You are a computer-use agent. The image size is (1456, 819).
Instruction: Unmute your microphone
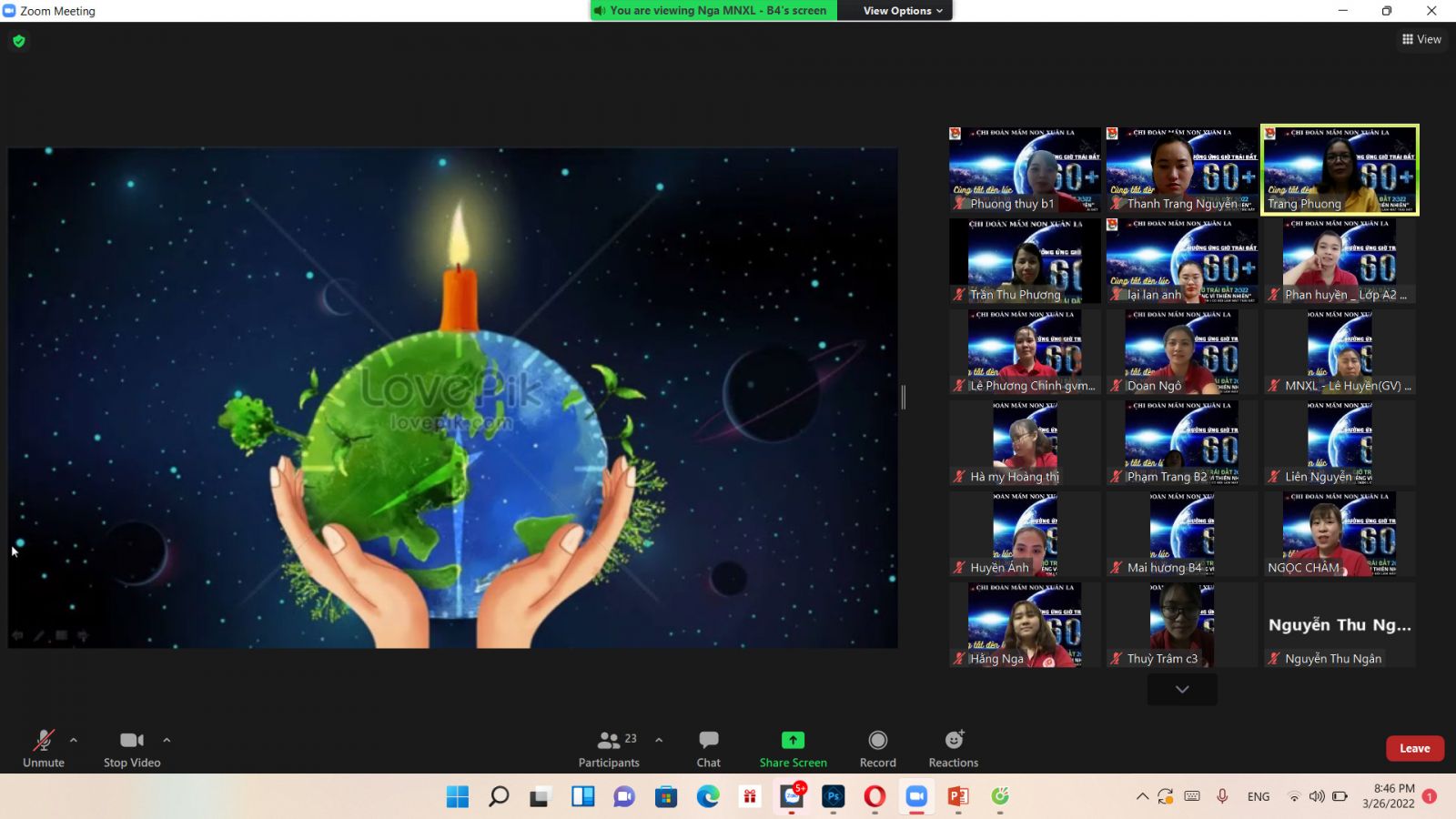pos(43,748)
